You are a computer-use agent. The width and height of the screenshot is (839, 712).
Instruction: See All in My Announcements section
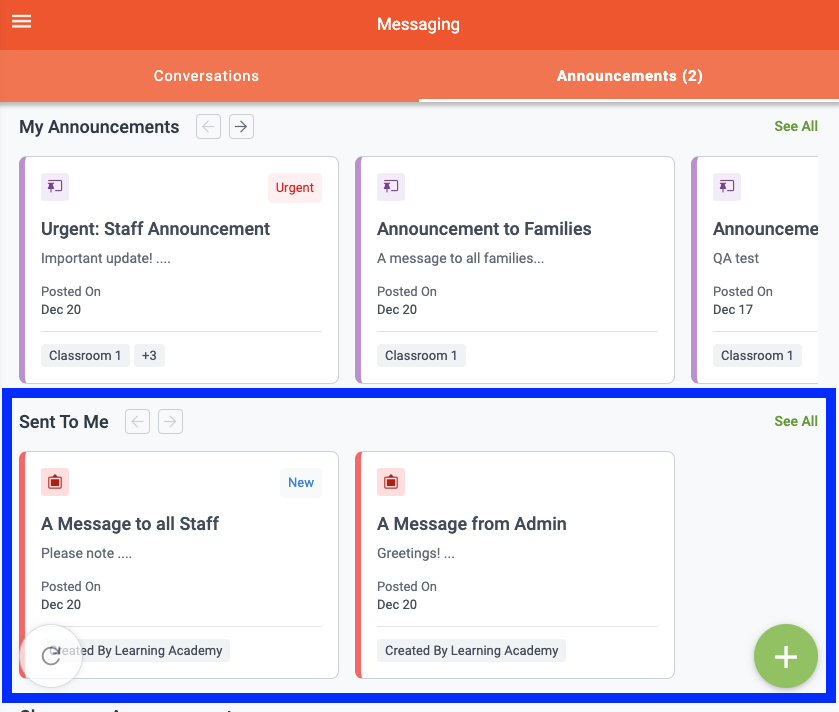795,126
